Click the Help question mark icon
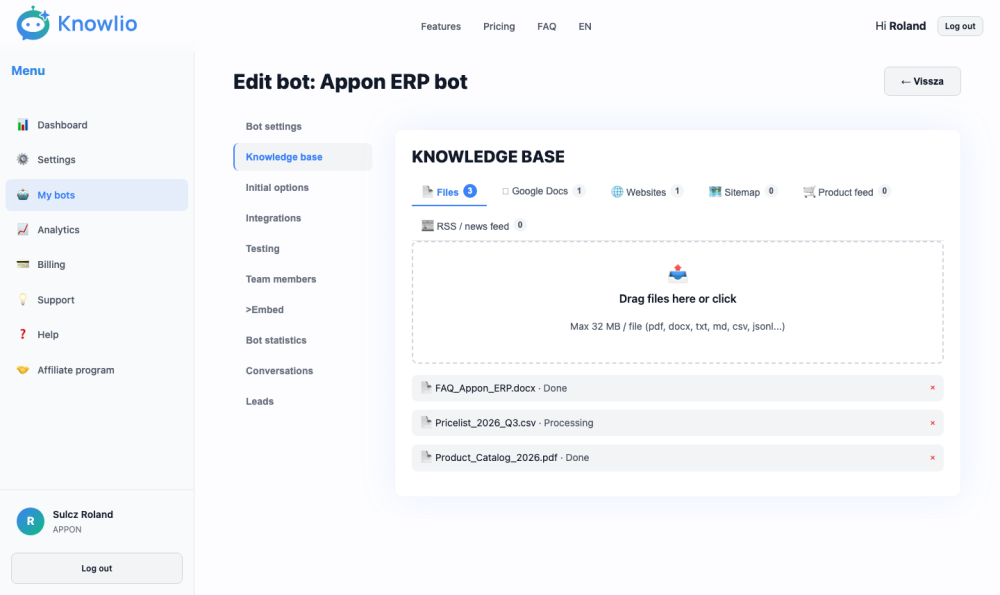Image resolution: width=1000 pixels, height=595 pixels. (23, 334)
